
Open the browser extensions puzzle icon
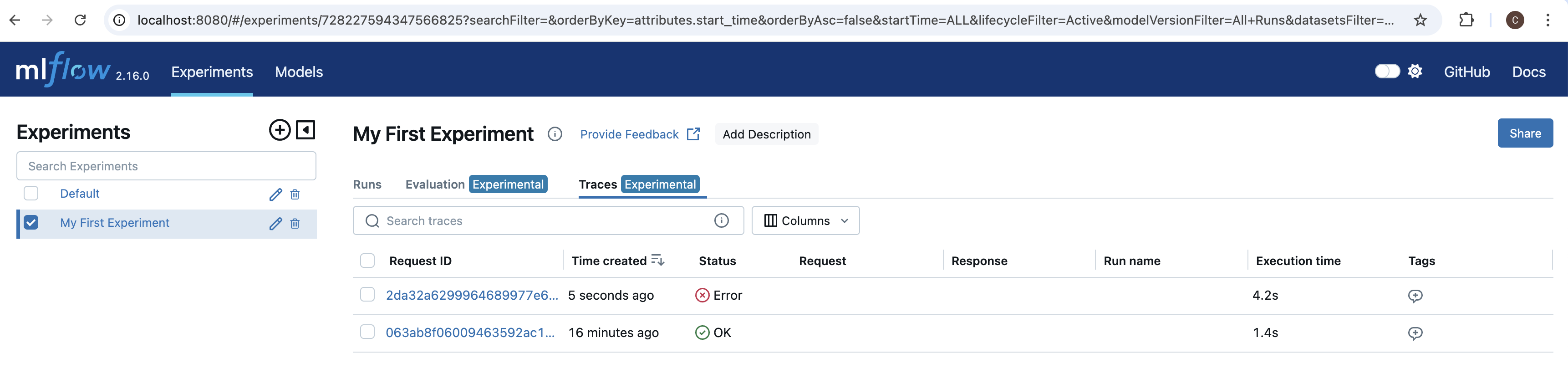tap(1466, 20)
